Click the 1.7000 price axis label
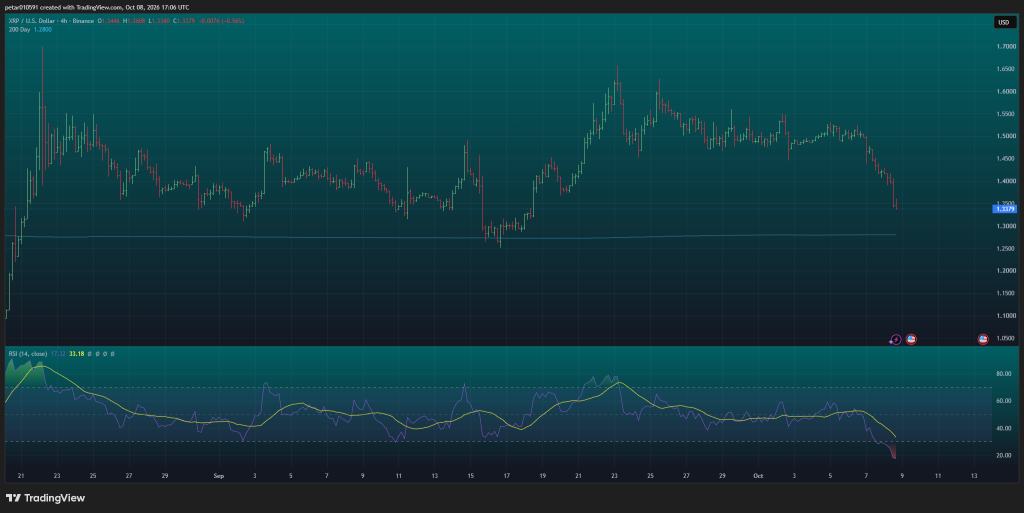This screenshot has width=1024, height=513. (x=1006, y=46)
